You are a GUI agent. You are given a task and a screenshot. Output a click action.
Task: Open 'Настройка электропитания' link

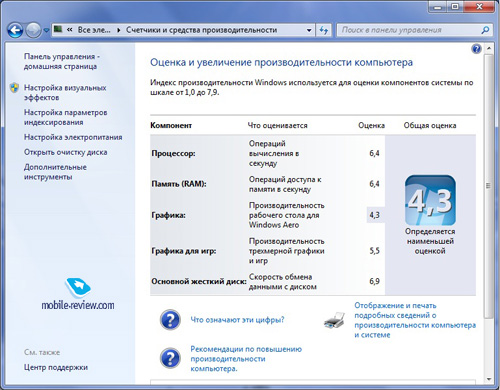73,137
